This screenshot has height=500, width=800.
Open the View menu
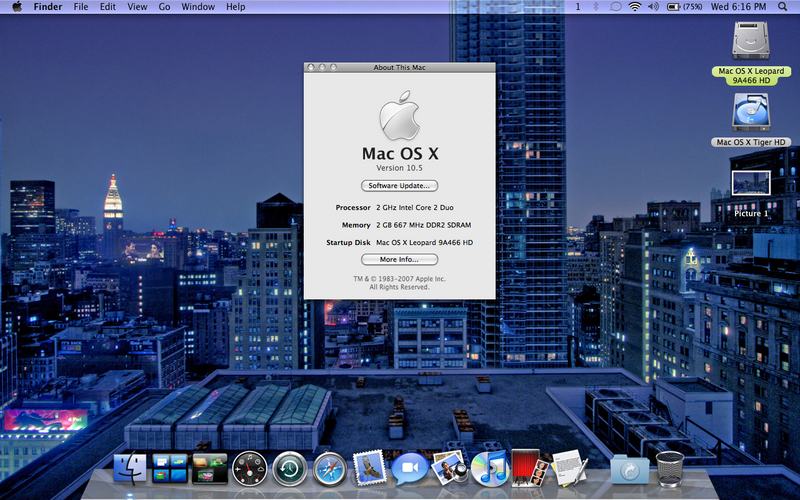[137, 7]
